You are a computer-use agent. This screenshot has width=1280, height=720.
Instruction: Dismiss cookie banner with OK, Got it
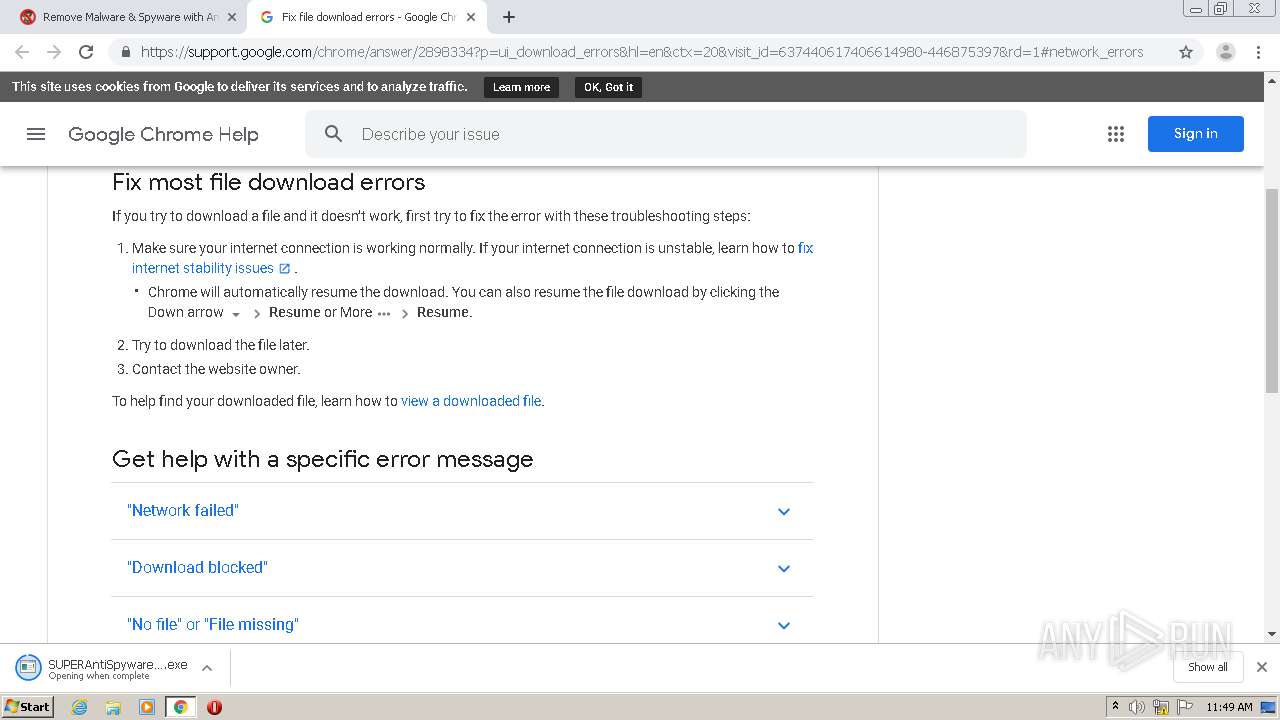[608, 87]
